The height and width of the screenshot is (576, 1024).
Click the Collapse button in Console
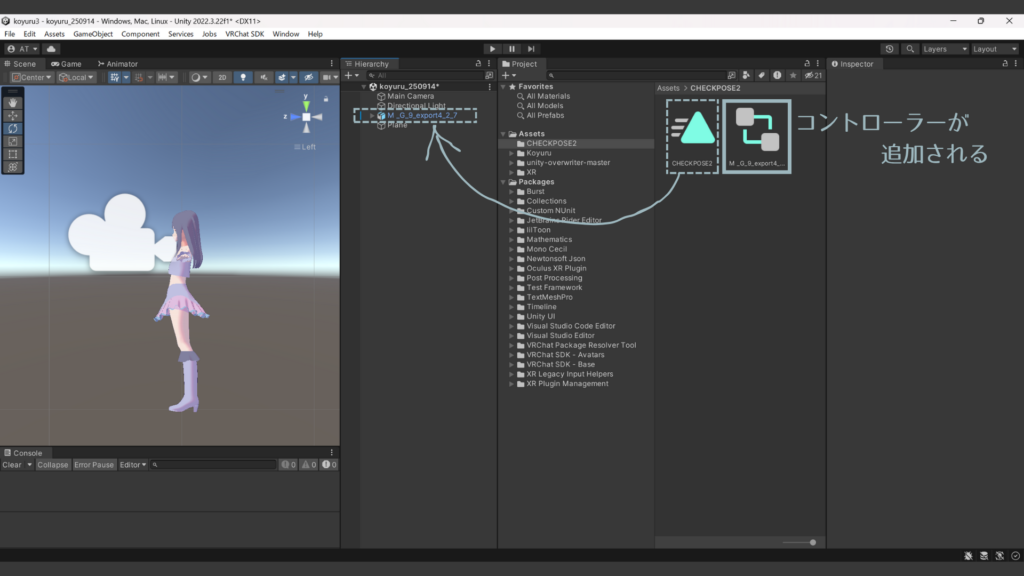[53, 465]
